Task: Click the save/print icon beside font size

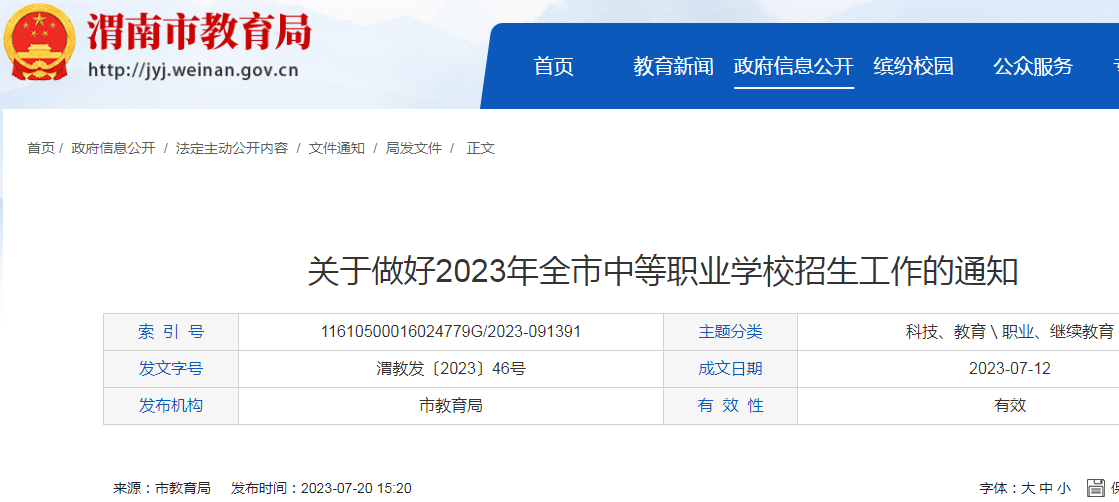Action: point(1095,488)
